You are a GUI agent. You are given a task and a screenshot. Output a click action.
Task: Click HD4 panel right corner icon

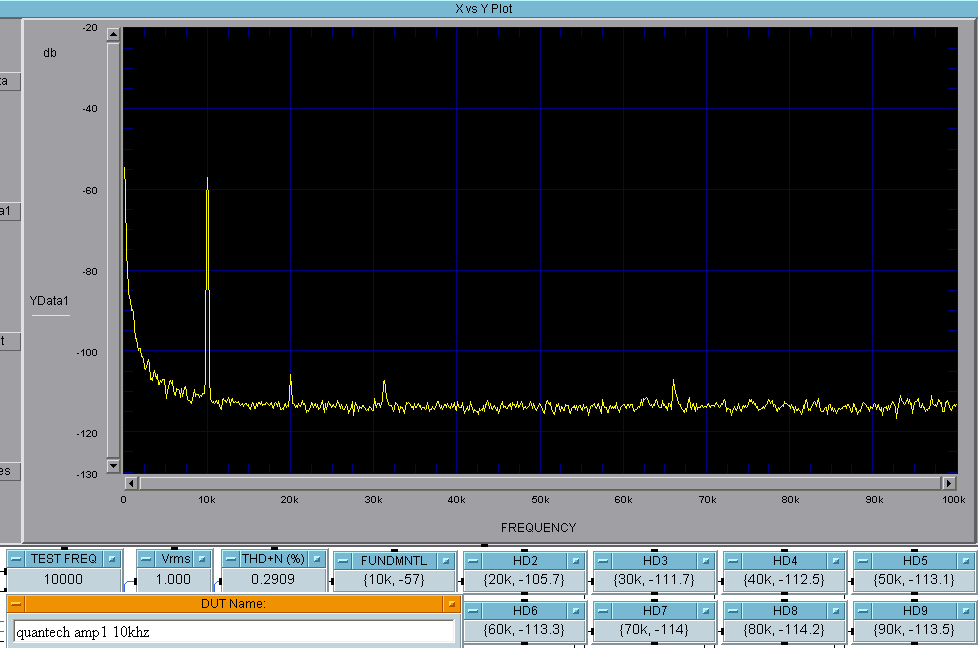[x=836, y=561]
